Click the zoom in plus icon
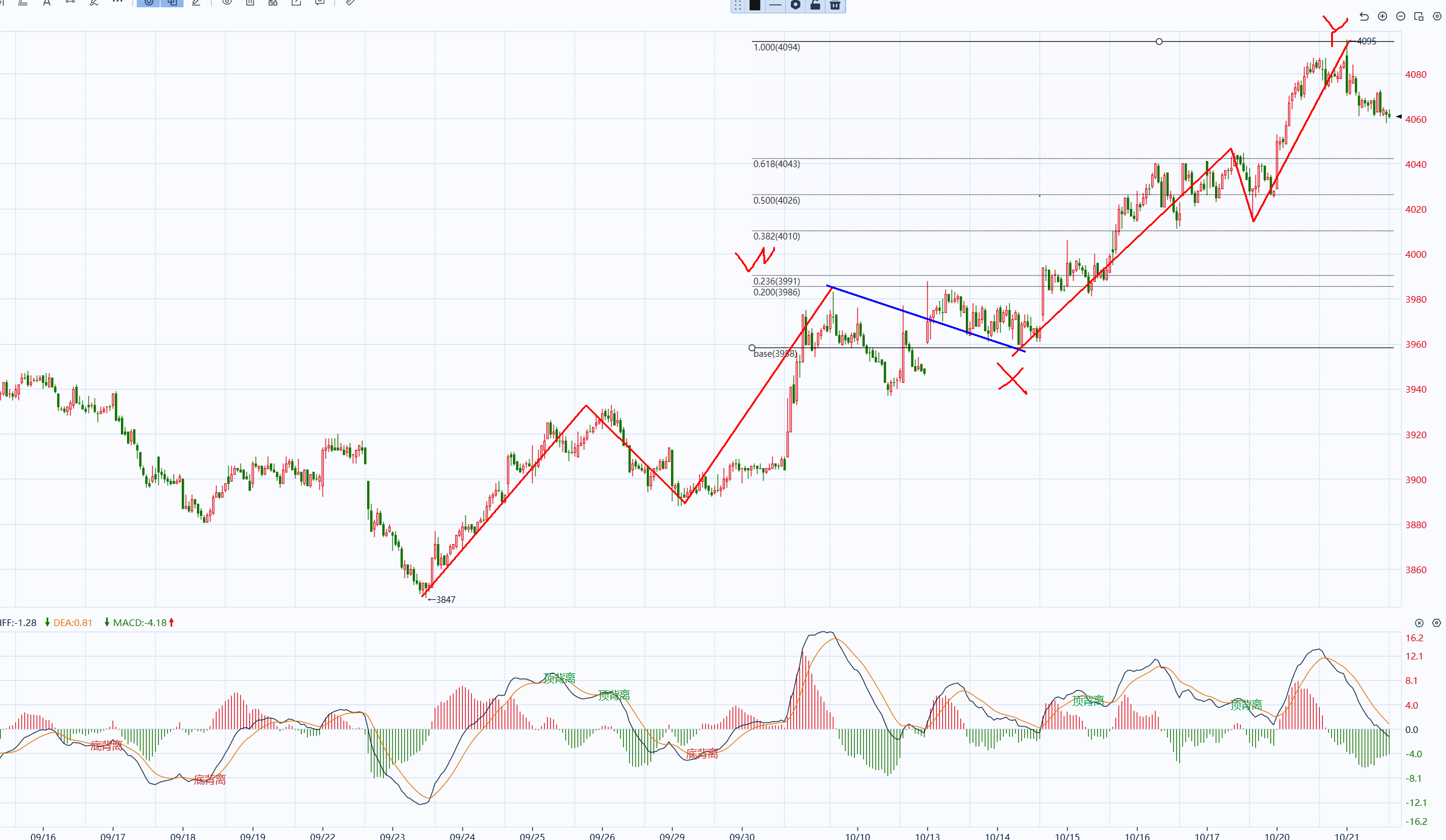The width and height of the screenshot is (1446, 840). click(1382, 16)
